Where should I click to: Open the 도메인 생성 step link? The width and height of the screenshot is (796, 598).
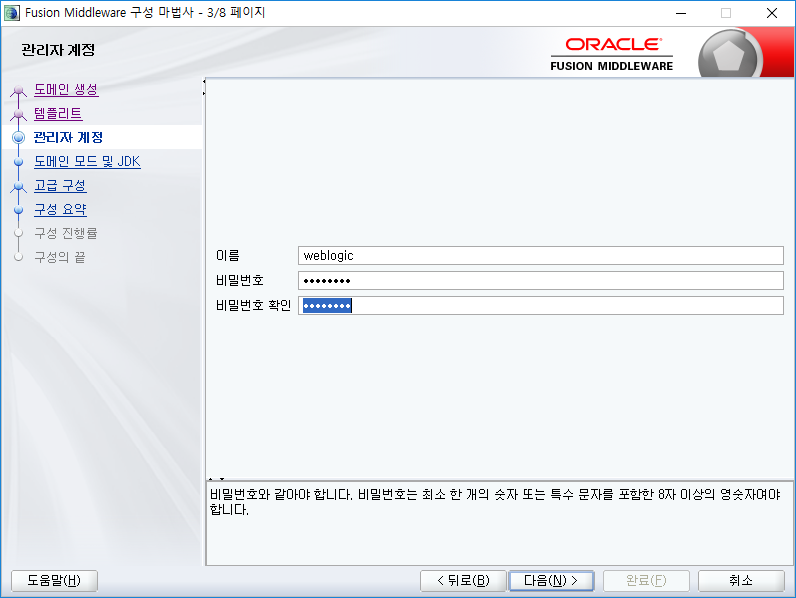(x=66, y=90)
